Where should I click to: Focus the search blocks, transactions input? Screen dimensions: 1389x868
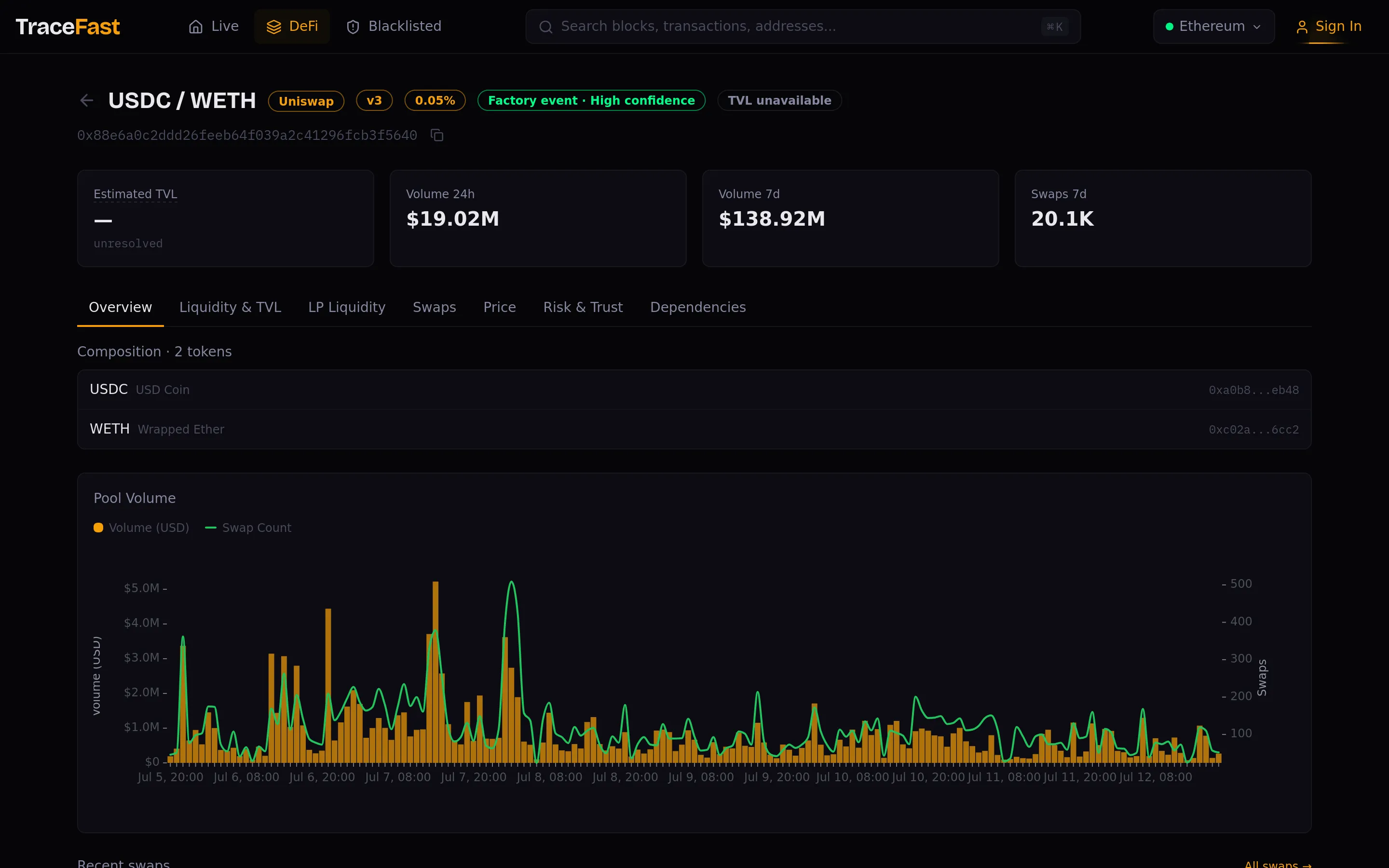tap(803, 27)
